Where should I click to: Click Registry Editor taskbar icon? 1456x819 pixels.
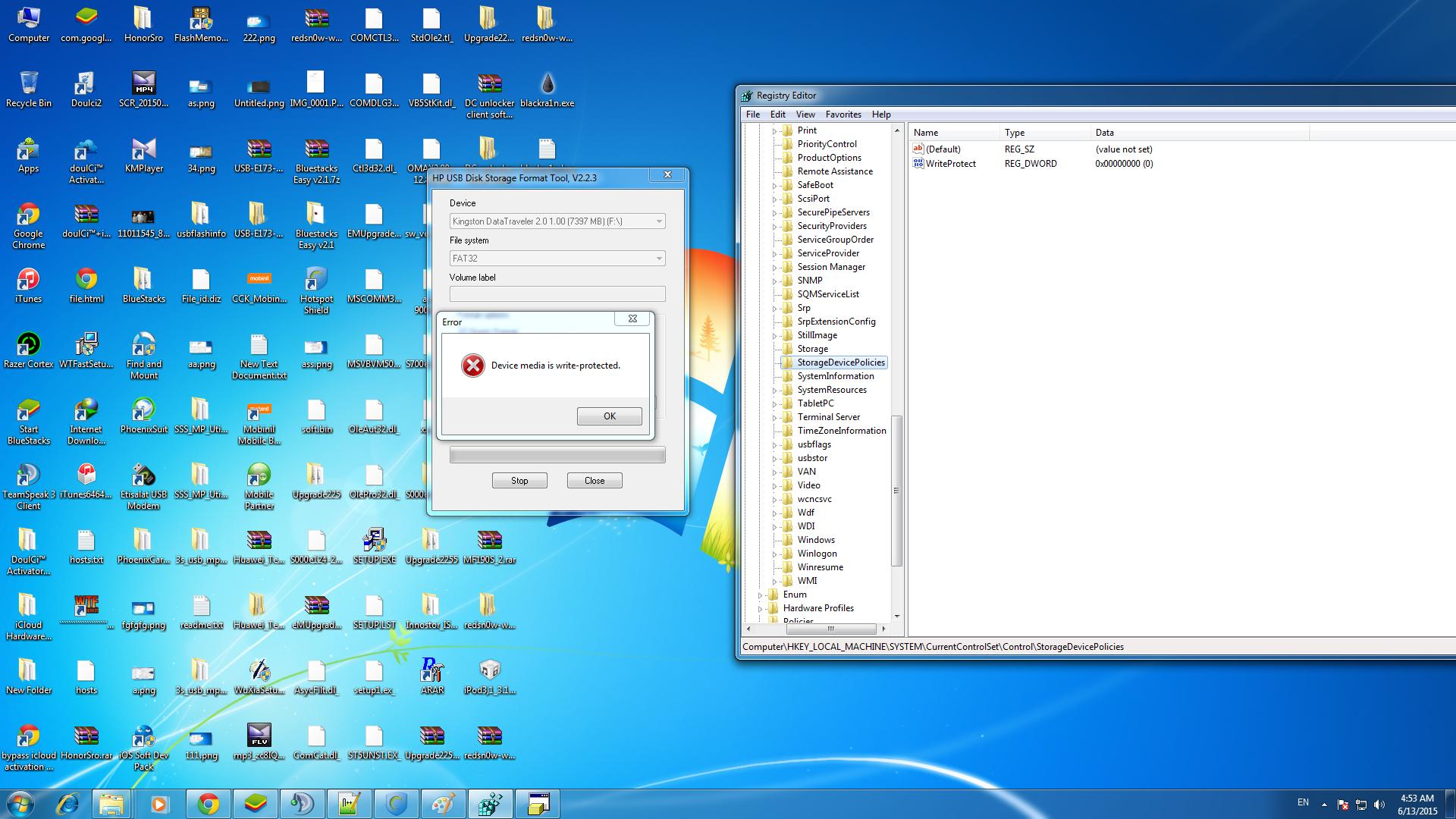490,803
